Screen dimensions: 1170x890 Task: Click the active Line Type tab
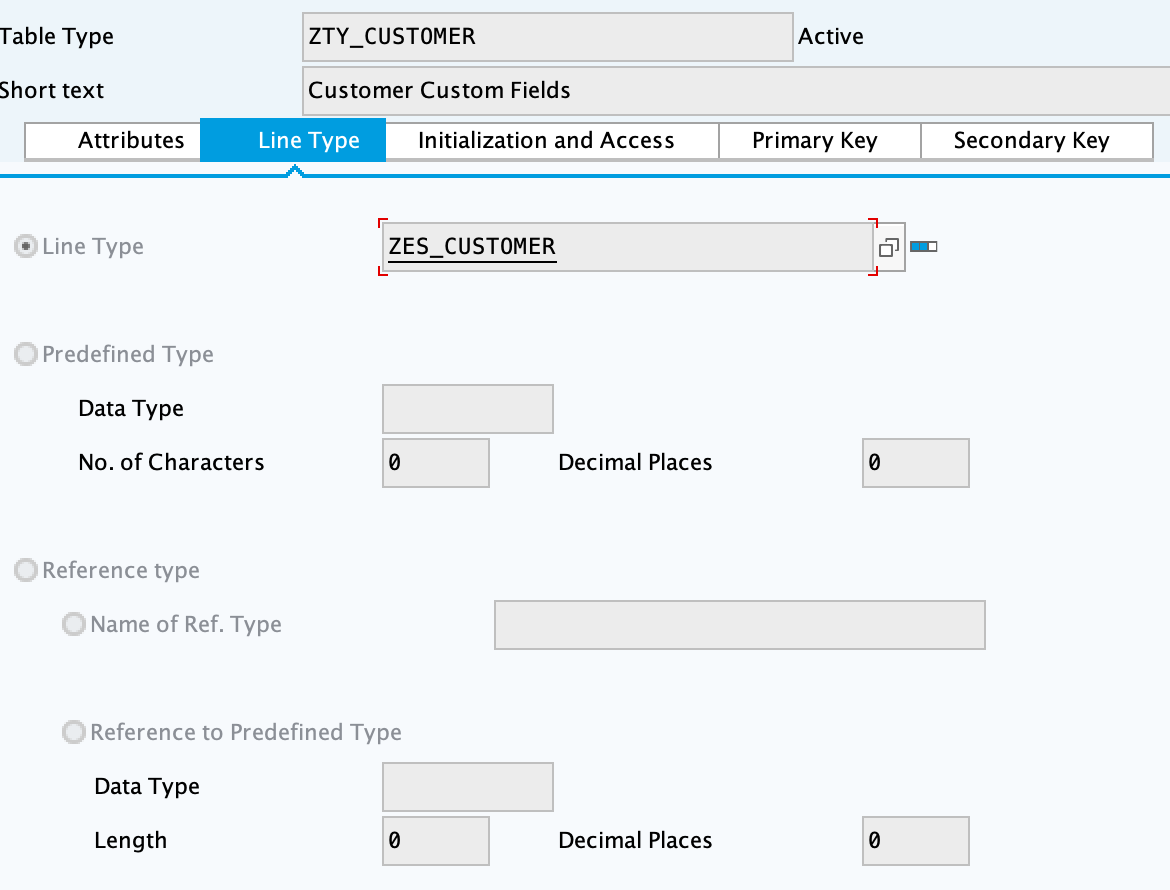click(x=308, y=141)
